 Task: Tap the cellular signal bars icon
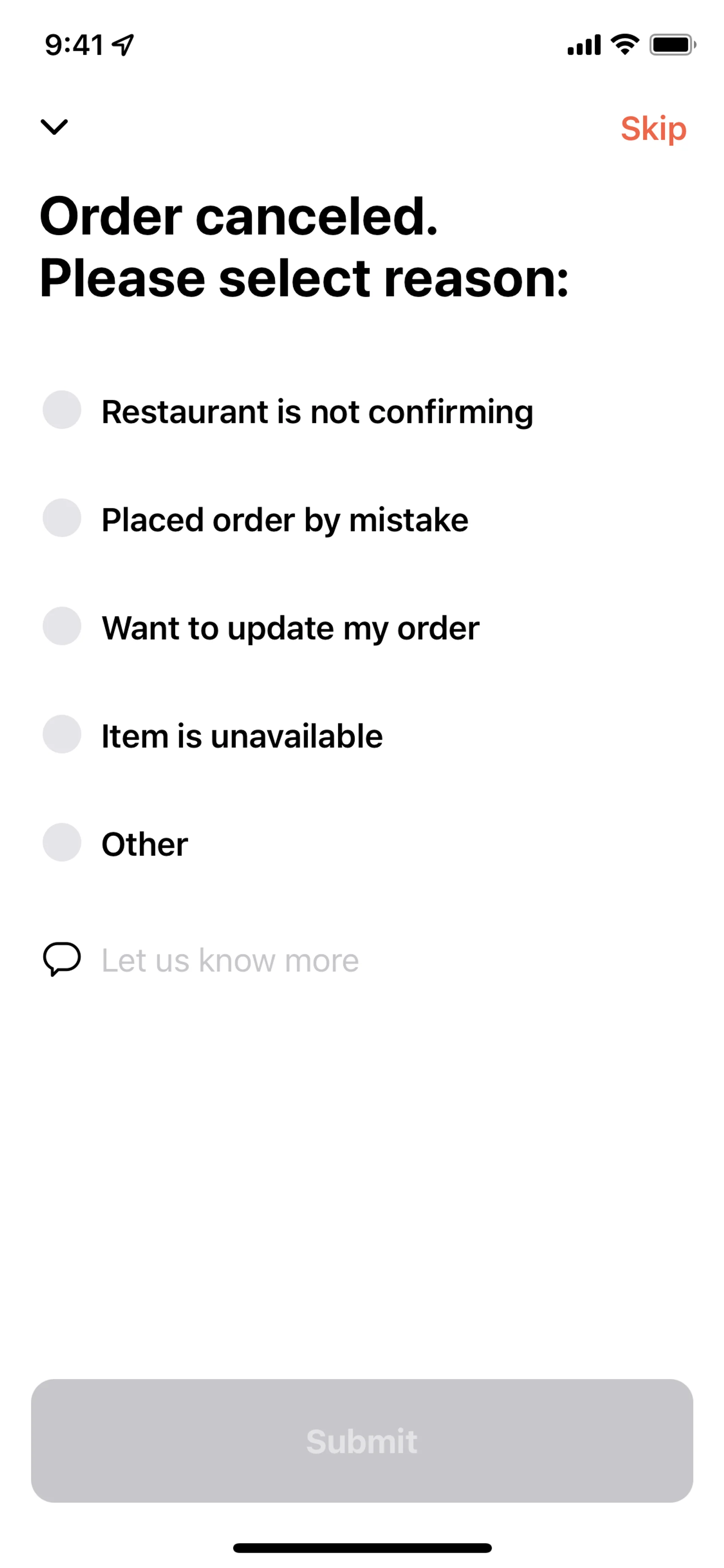click(x=583, y=45)
